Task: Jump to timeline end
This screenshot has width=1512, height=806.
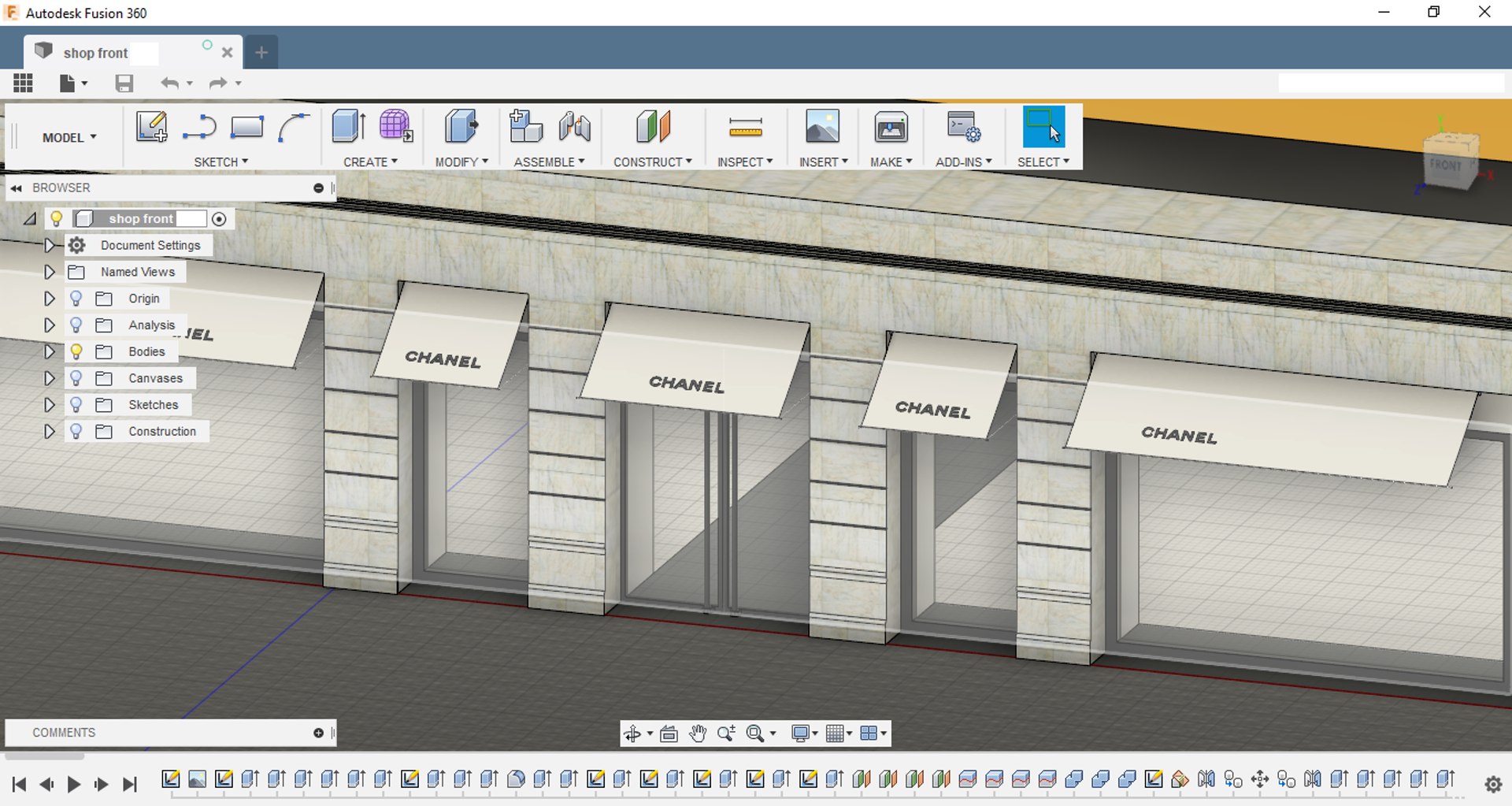Action: click(x=129, y=784)
